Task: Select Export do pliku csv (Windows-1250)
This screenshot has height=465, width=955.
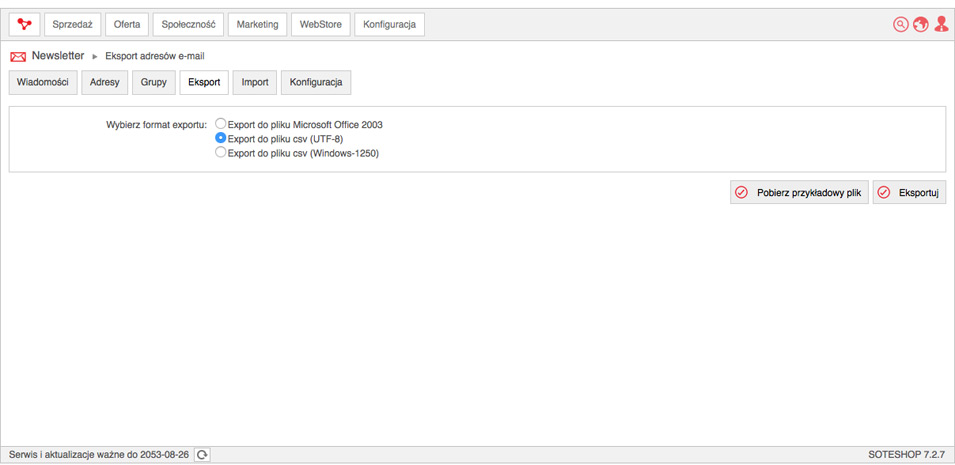Action: pyautogui.click(x=221, y=153)
